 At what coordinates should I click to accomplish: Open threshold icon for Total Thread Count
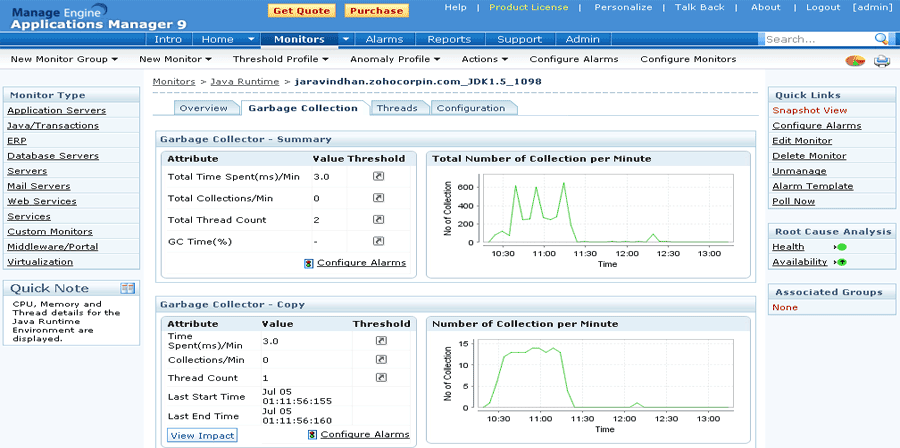click(378, 219)
